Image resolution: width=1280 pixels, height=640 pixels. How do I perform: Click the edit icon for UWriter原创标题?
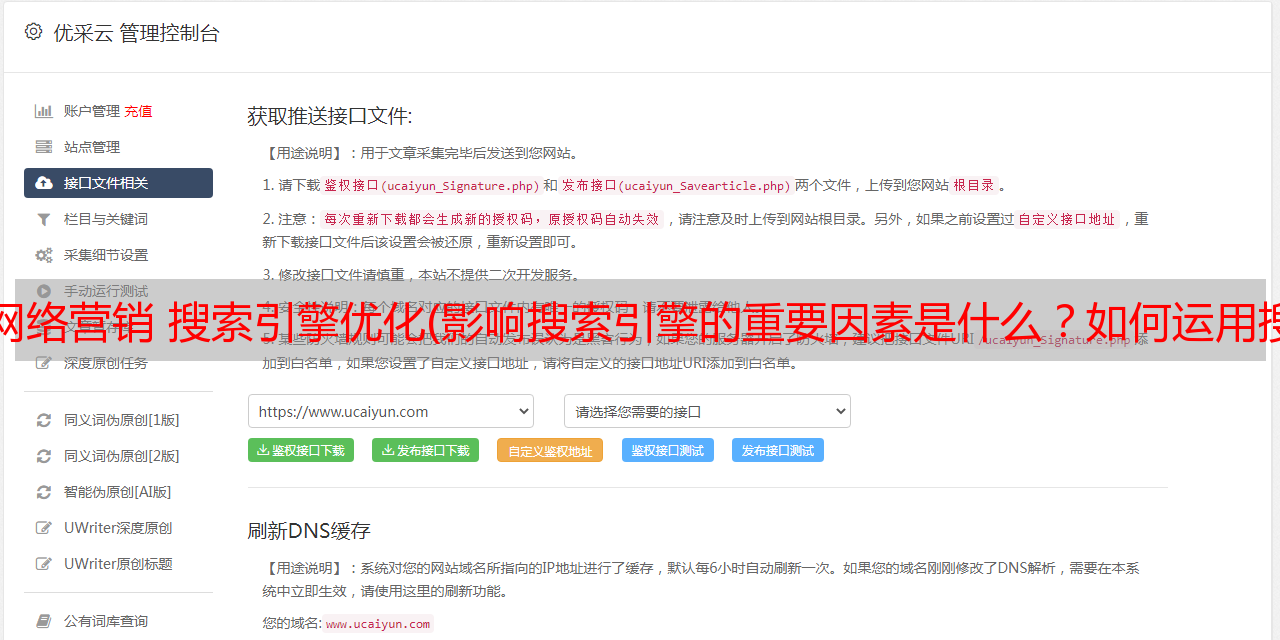pos(44,564)
